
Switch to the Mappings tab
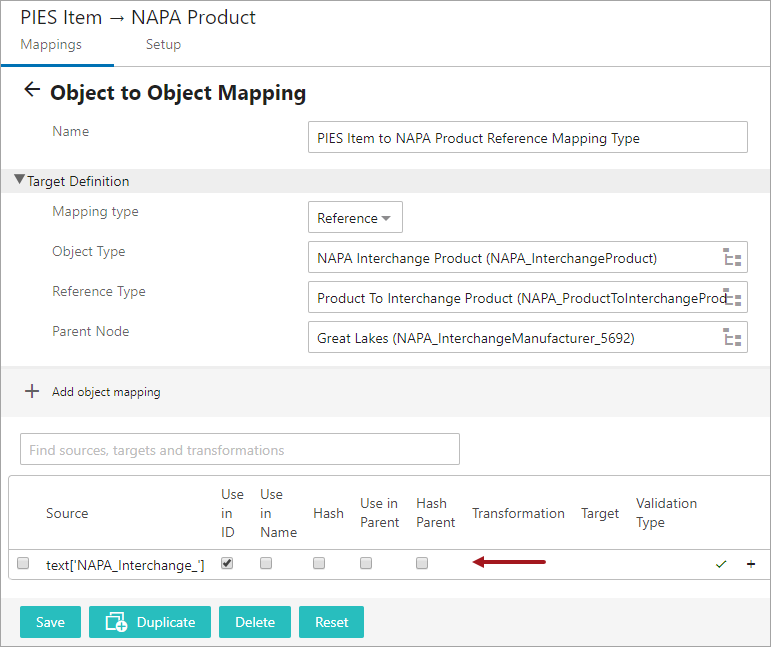51,44
